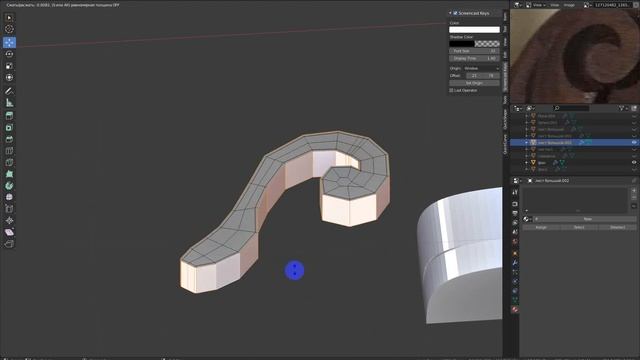
Task: Choose the Smooth vertices tool
Action: tap(9, 197)
